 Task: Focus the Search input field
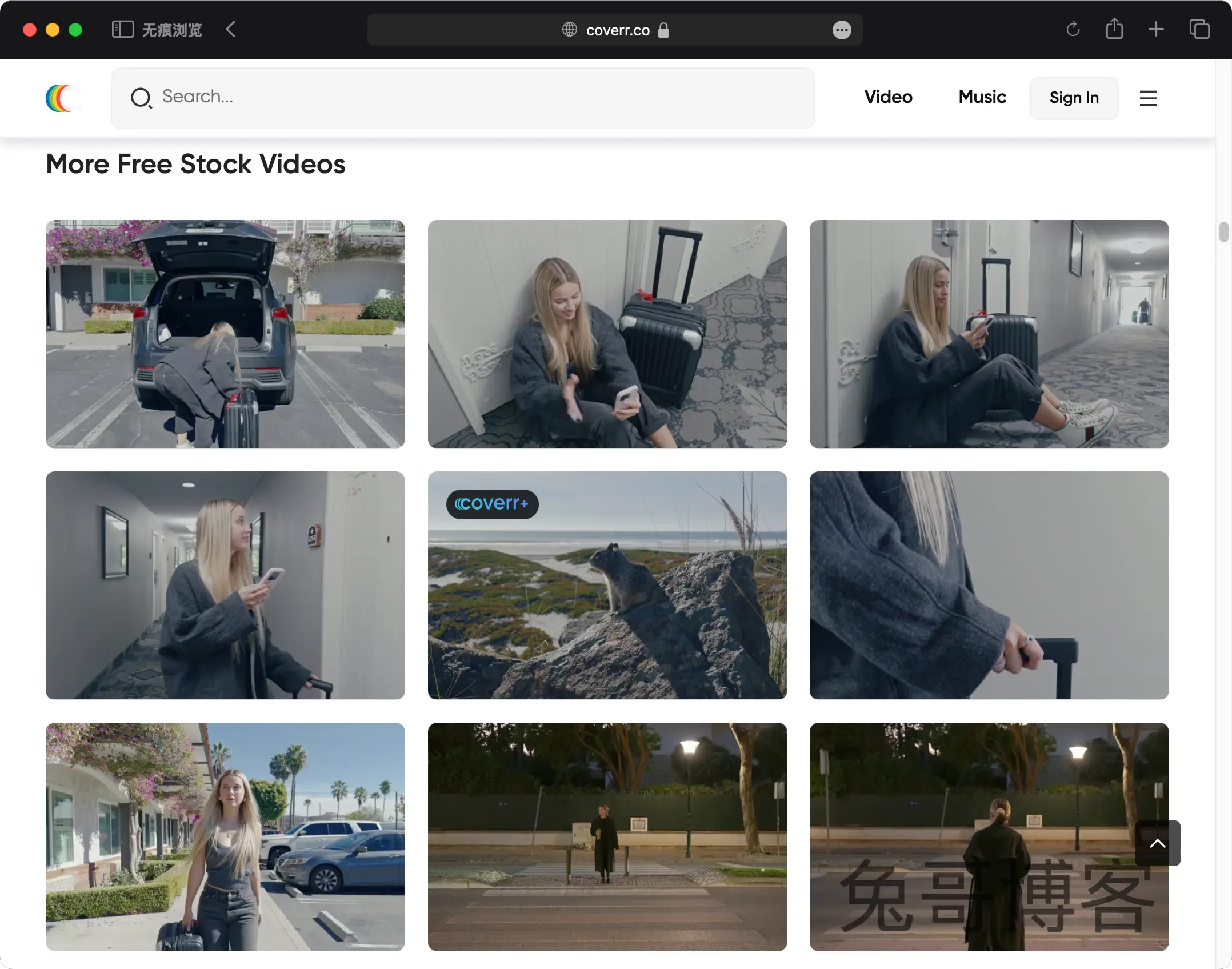click(x=463, y=98)
